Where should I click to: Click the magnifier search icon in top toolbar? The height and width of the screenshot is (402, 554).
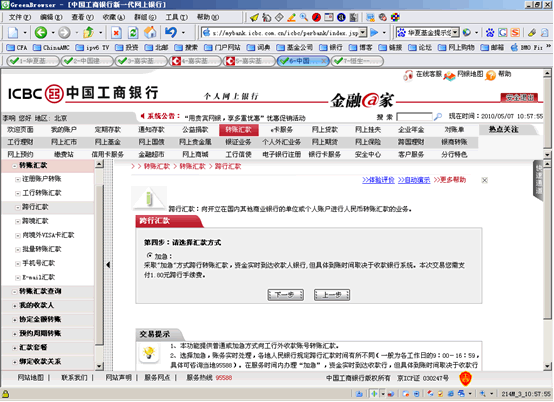click(x=304, y=17)
